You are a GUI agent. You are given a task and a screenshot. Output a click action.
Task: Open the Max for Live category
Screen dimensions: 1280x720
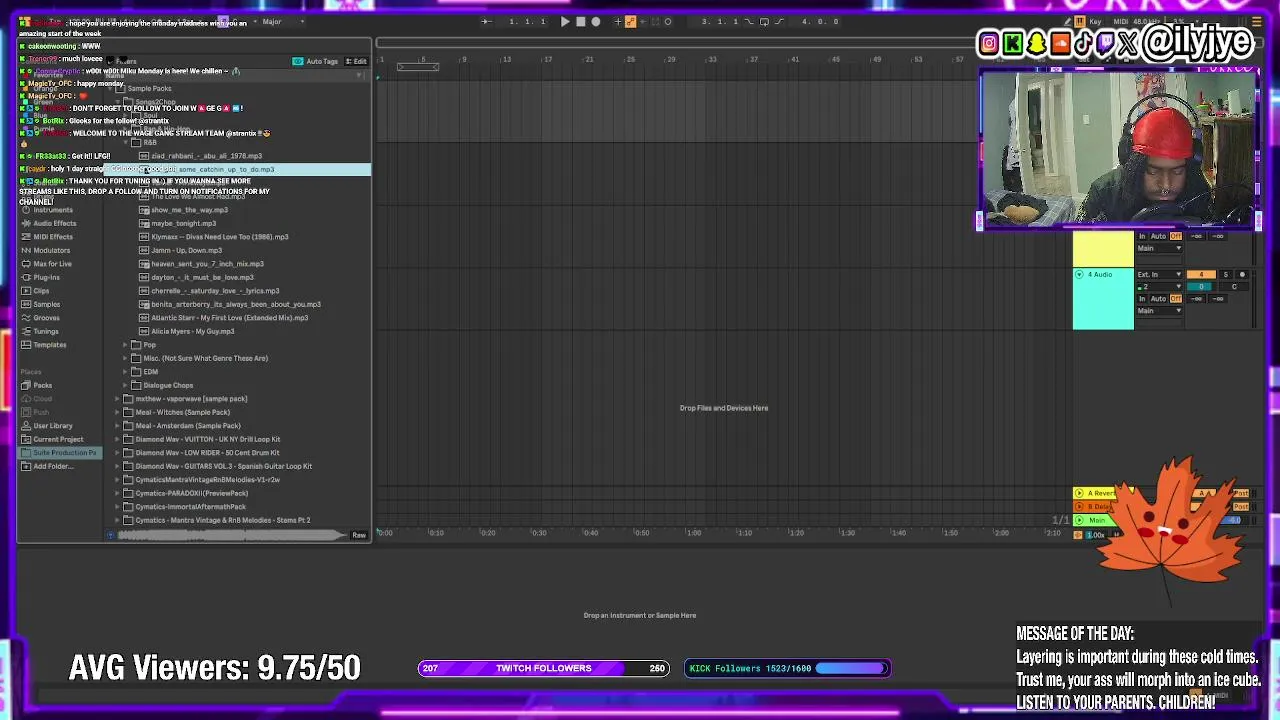point(52,264)
